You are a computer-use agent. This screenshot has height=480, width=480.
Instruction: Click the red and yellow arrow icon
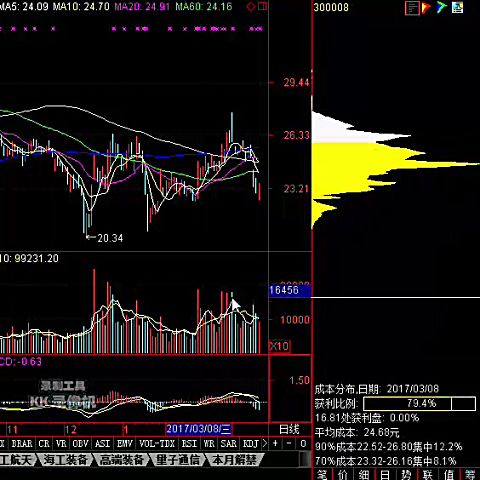[x=426, y=8]
